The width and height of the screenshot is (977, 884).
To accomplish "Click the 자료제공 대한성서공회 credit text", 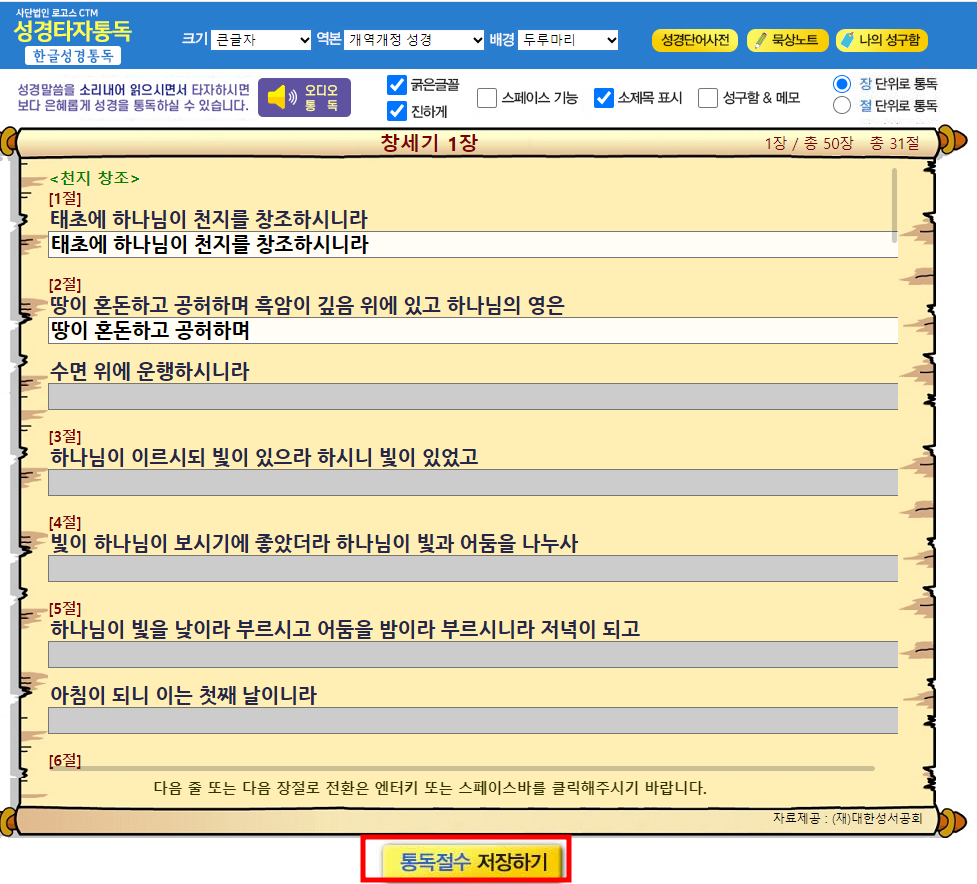I will click(849, 817).
